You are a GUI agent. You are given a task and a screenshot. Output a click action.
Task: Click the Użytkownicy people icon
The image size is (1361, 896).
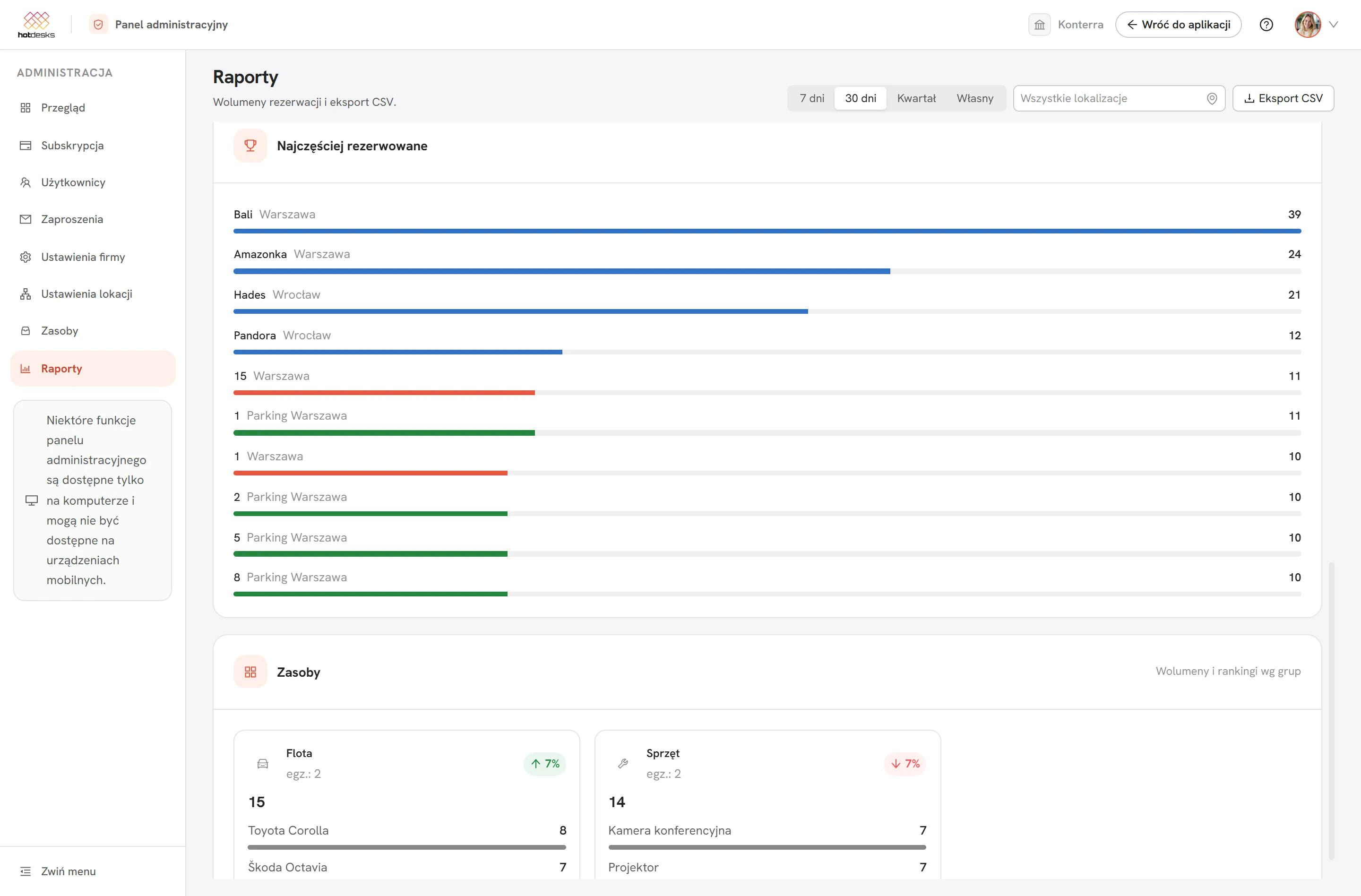tap(25, 182)
